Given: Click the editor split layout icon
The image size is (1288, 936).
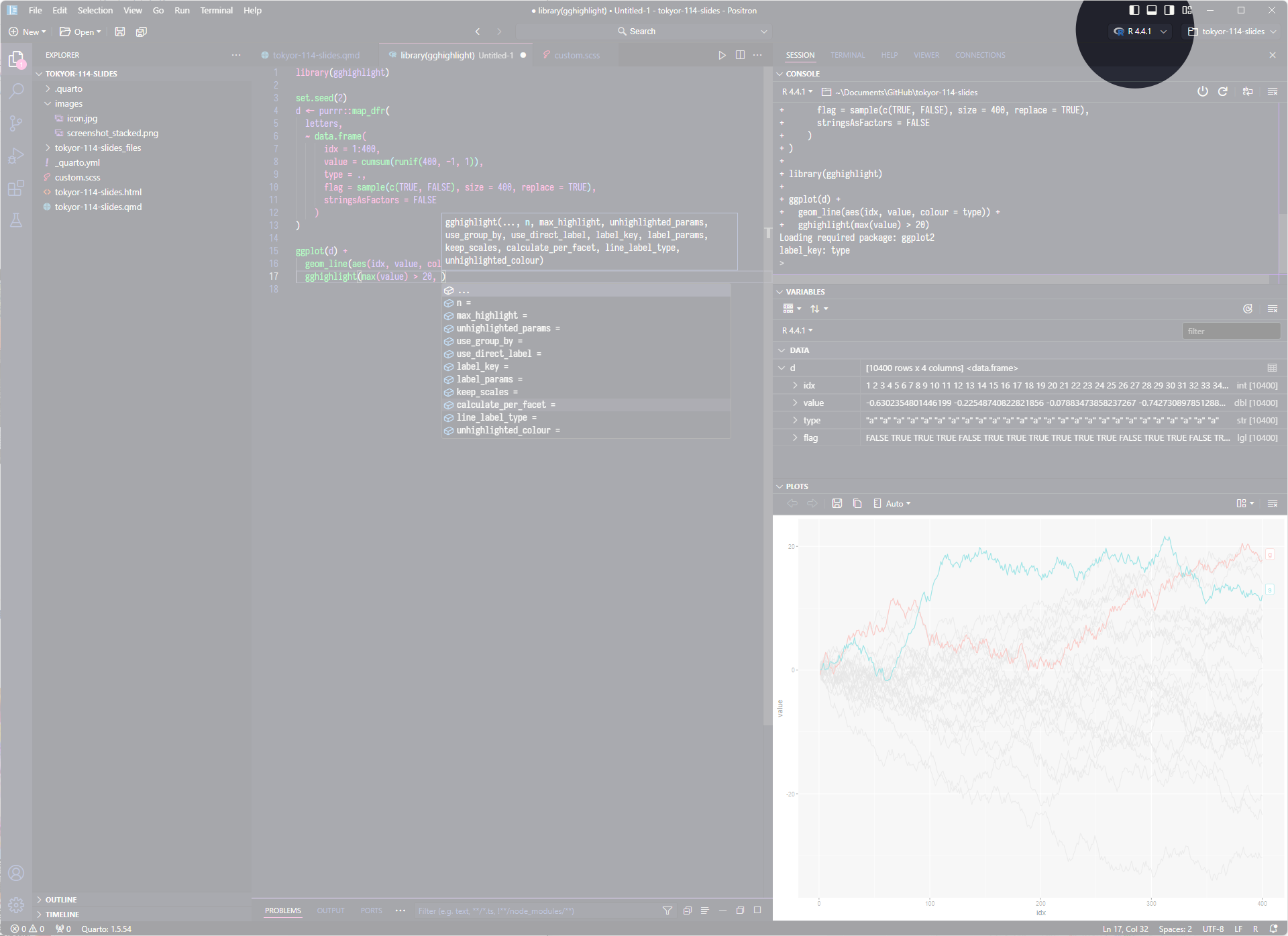Looking at the screenshot, I should pos(740,55).
